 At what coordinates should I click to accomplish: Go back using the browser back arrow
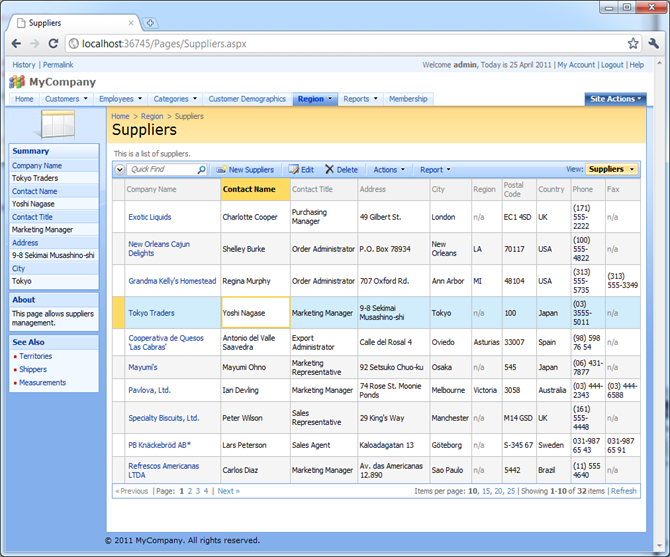16,44
